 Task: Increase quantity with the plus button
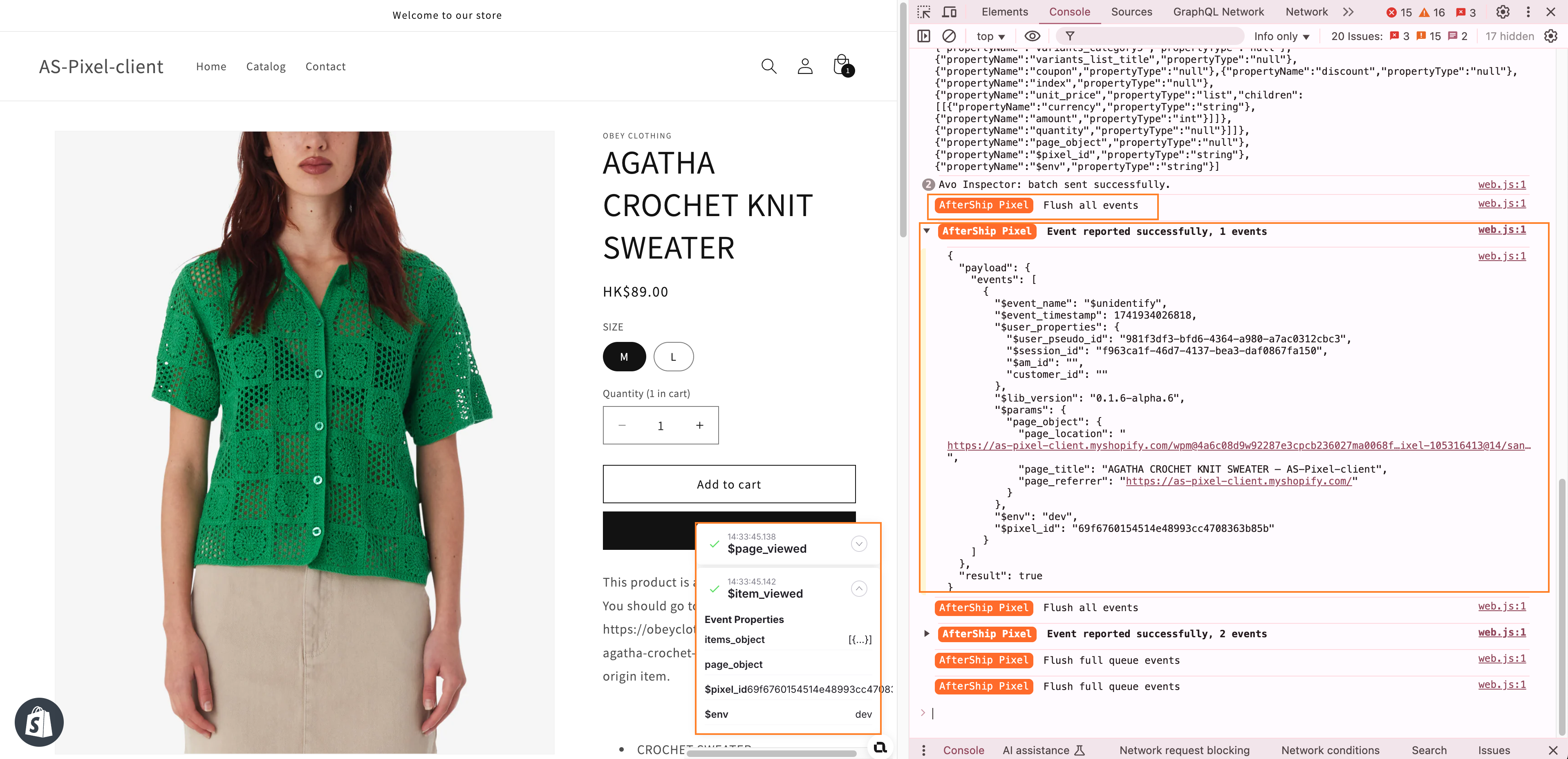pyautogui.click(x=699, y=425)
